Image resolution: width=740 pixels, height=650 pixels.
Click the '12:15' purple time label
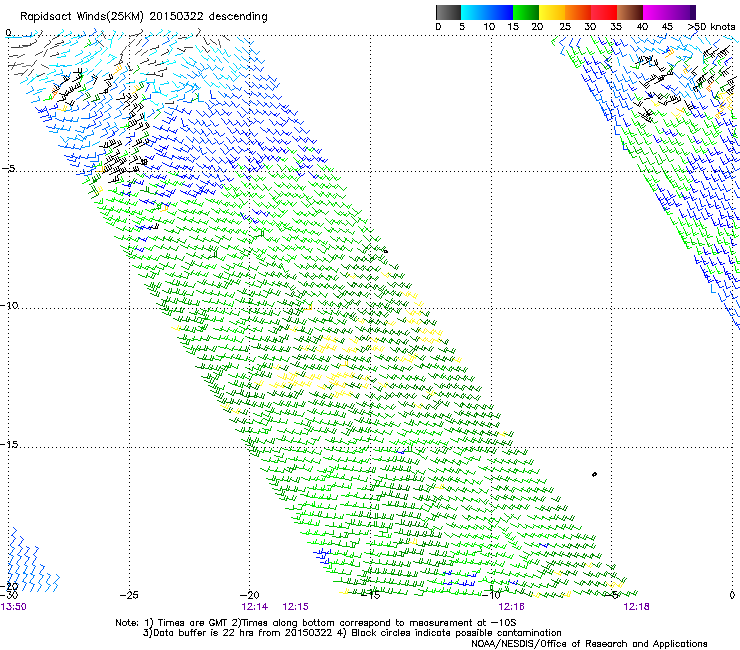tap(295, 607)
